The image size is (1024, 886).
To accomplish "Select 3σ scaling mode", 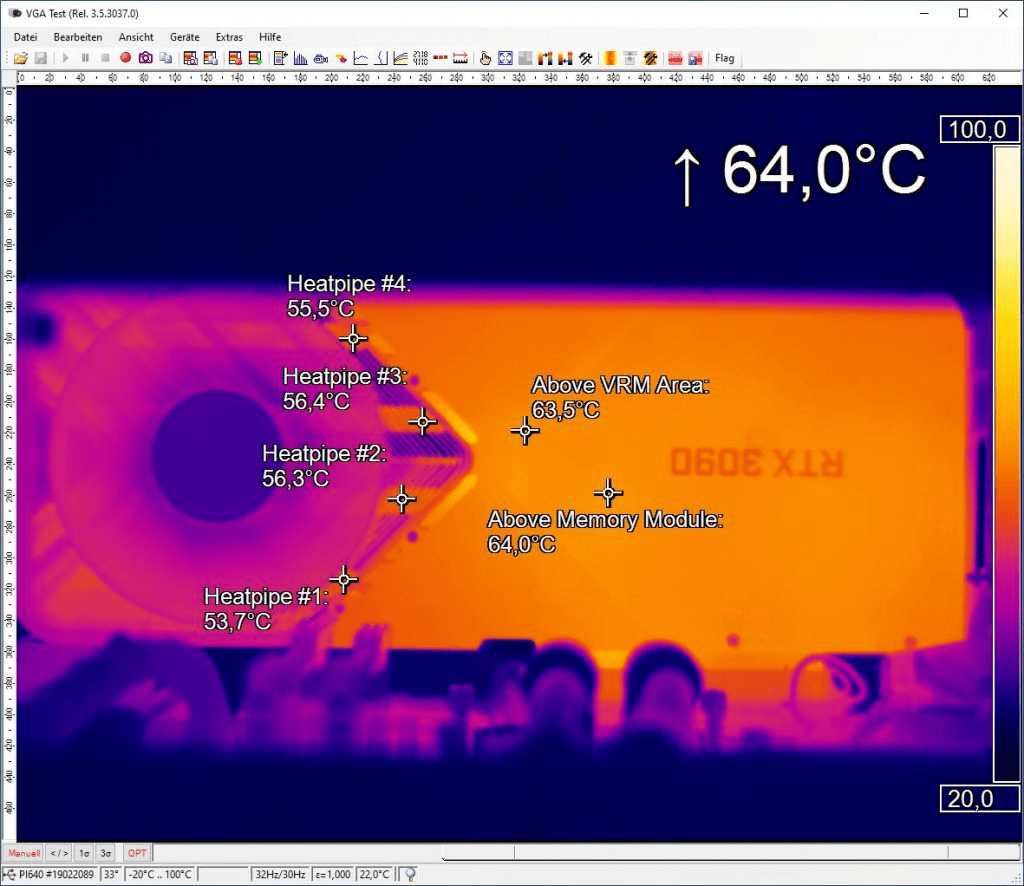I will pyautogui.click(x=105, y=853).
